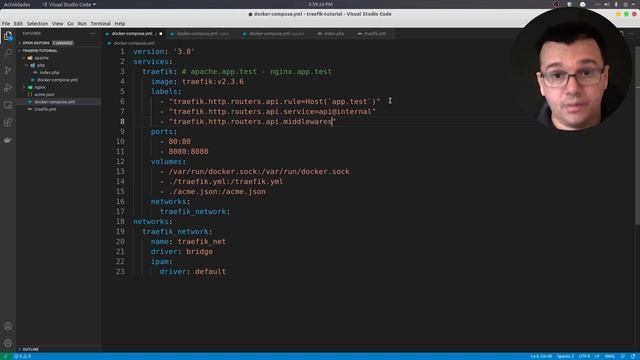Open the Remote Explorer view
Image resolution: width=640 pixels, height=360 pixels.
pos(8,105)
